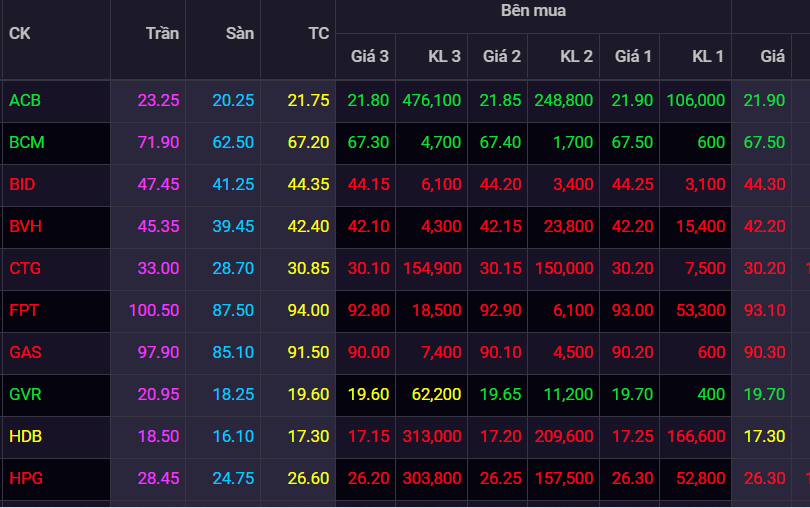Image resolution: width=810 pixels, height=508 pixels.
Task: Click the HPG ticker
Action: click(x=25, y=478)
